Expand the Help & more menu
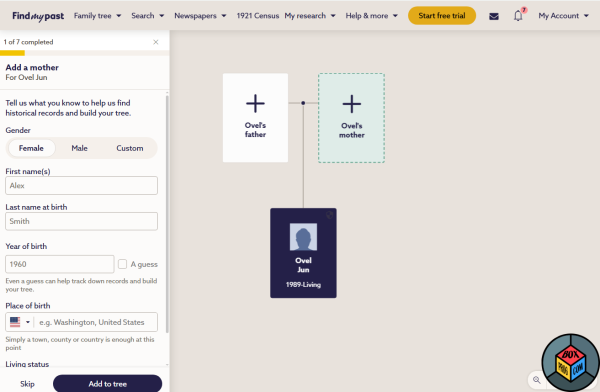Viewport: 600px width, 392px height. [x=372, y=16]
